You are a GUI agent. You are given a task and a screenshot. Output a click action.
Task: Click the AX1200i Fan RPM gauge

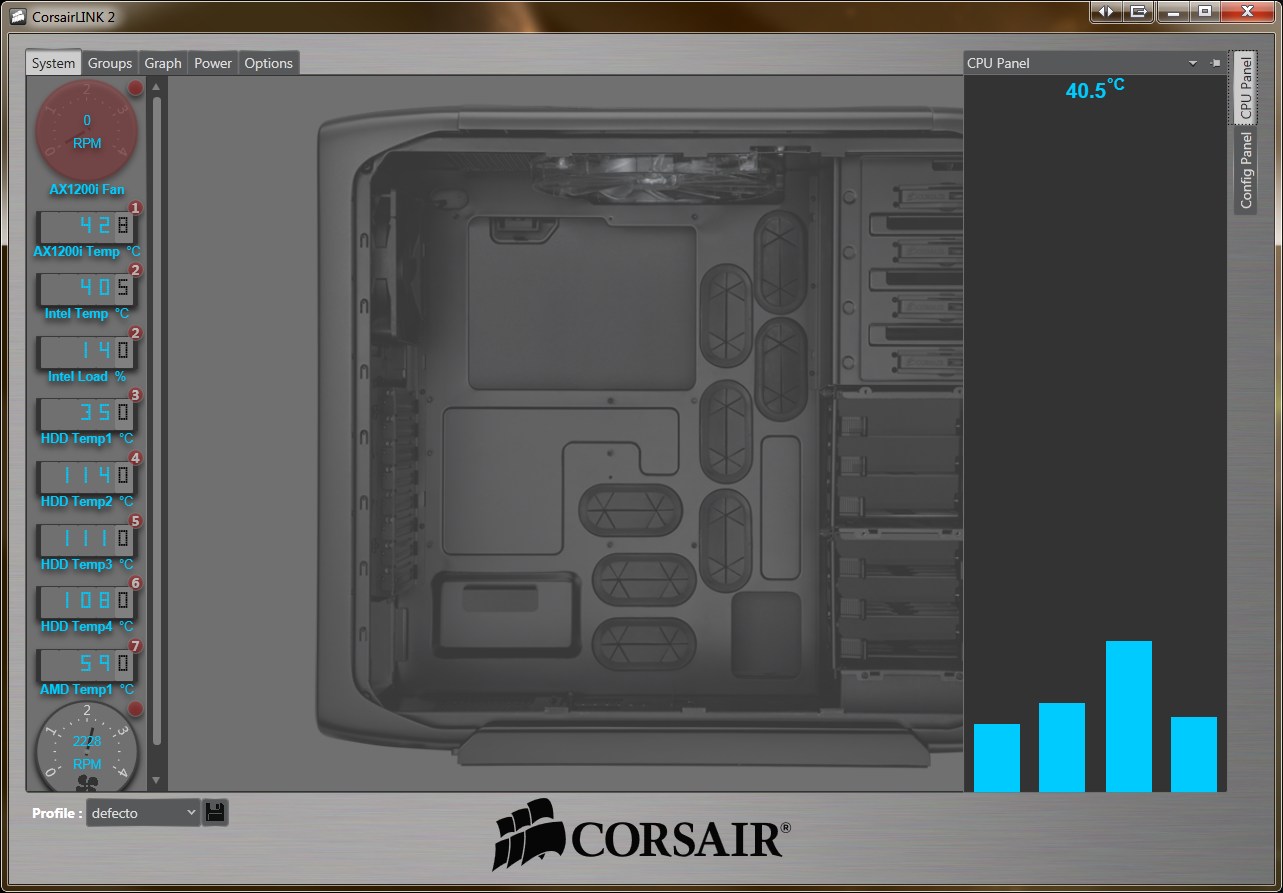pos(86,130)
